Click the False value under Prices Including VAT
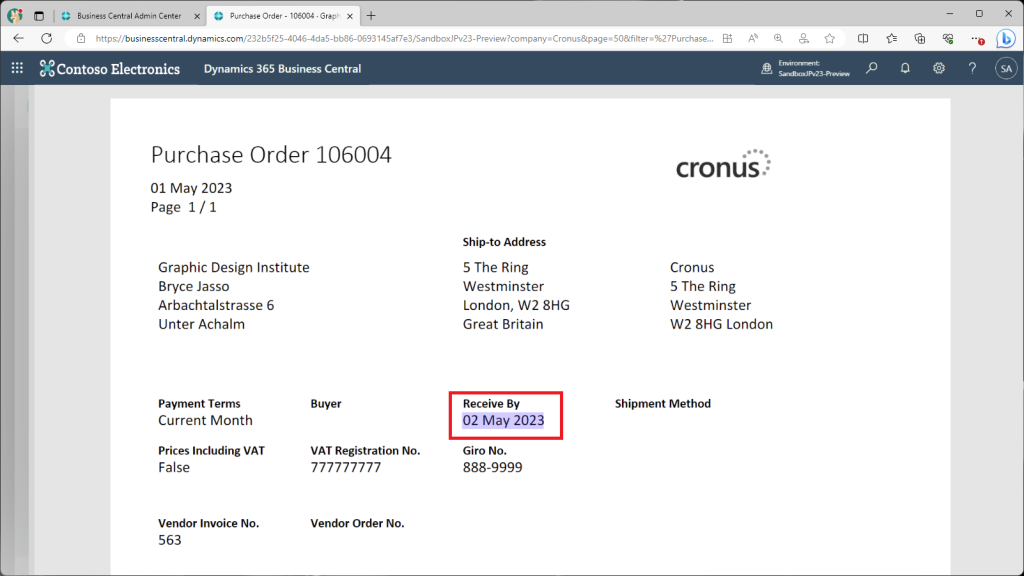1024x576 pixels. 174,468
